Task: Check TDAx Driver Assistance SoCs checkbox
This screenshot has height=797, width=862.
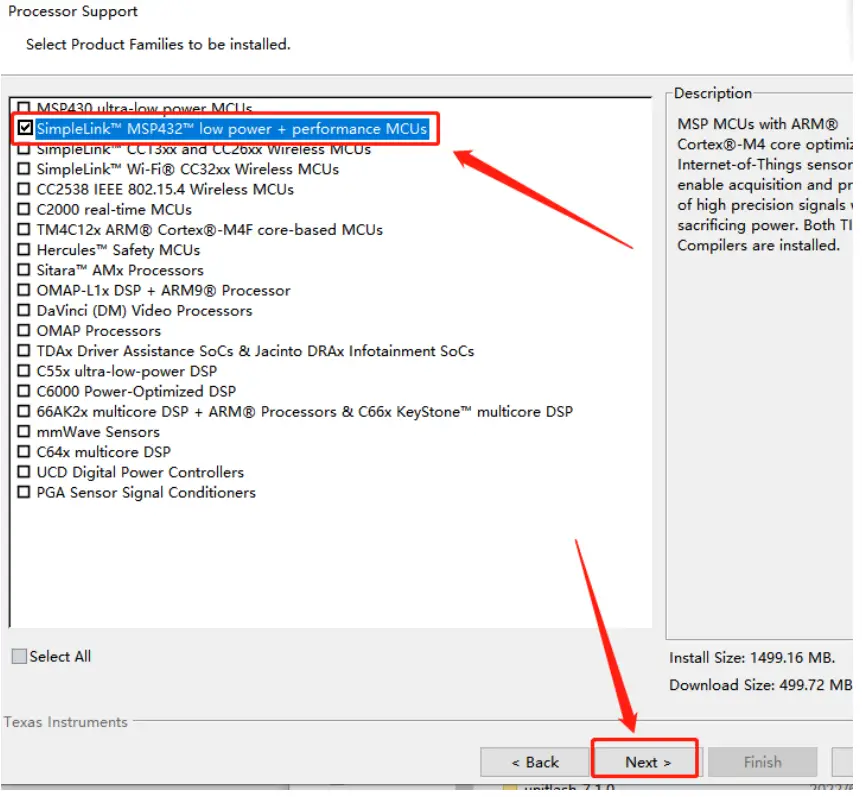Action: [24, 351]
